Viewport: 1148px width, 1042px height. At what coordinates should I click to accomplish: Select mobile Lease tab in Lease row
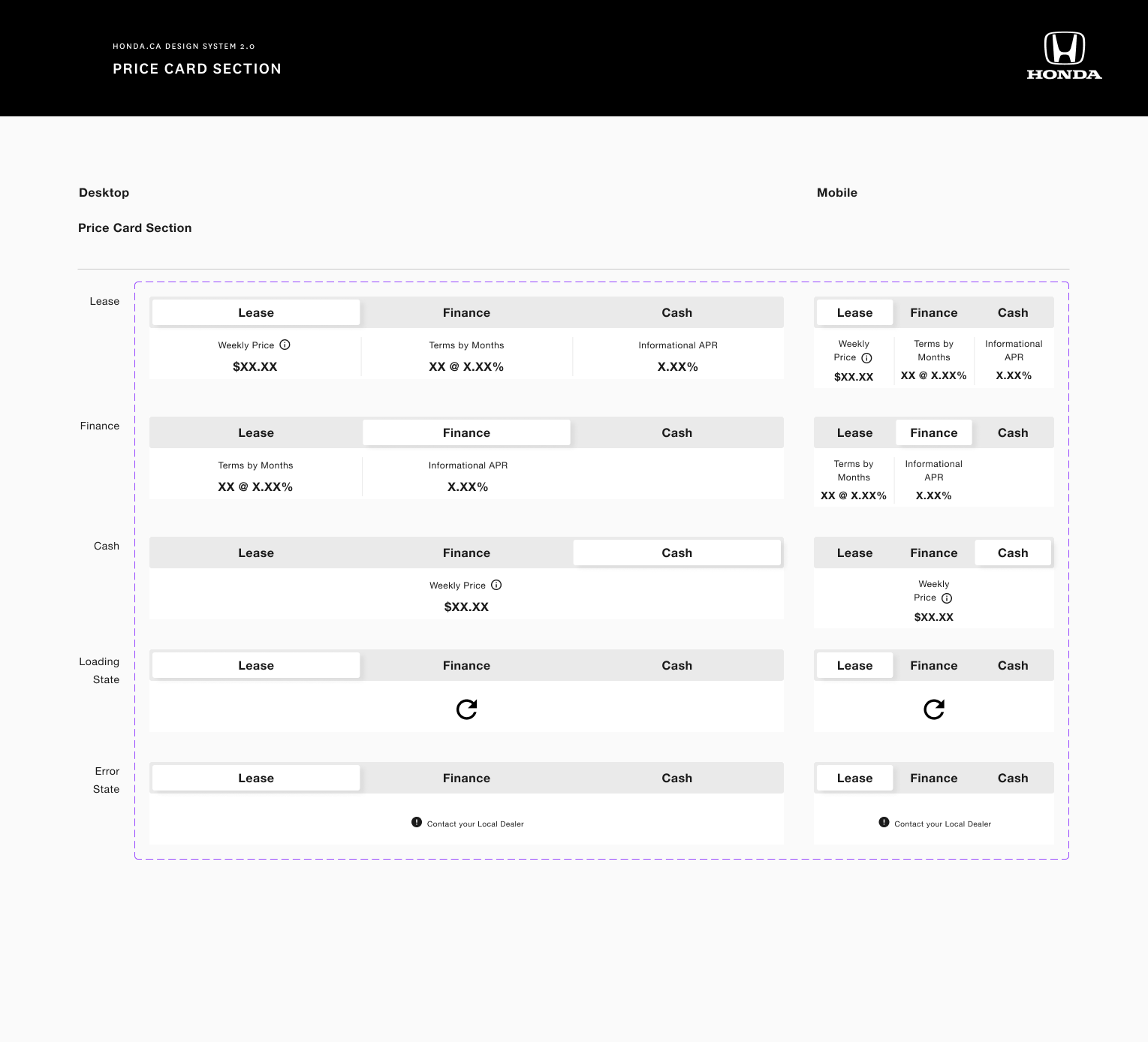854,312
